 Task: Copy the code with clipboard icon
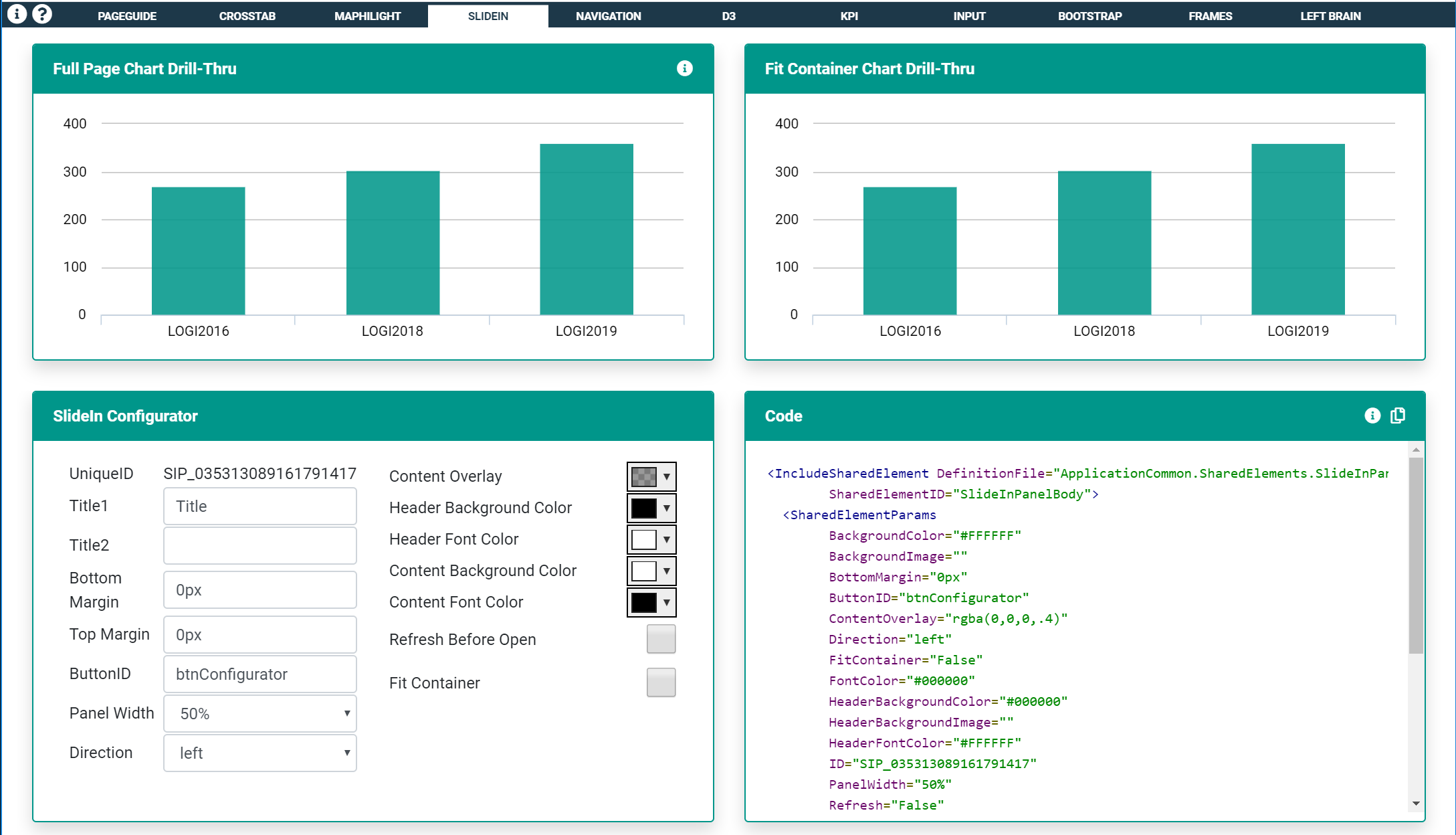click(x=1398, y=415)
